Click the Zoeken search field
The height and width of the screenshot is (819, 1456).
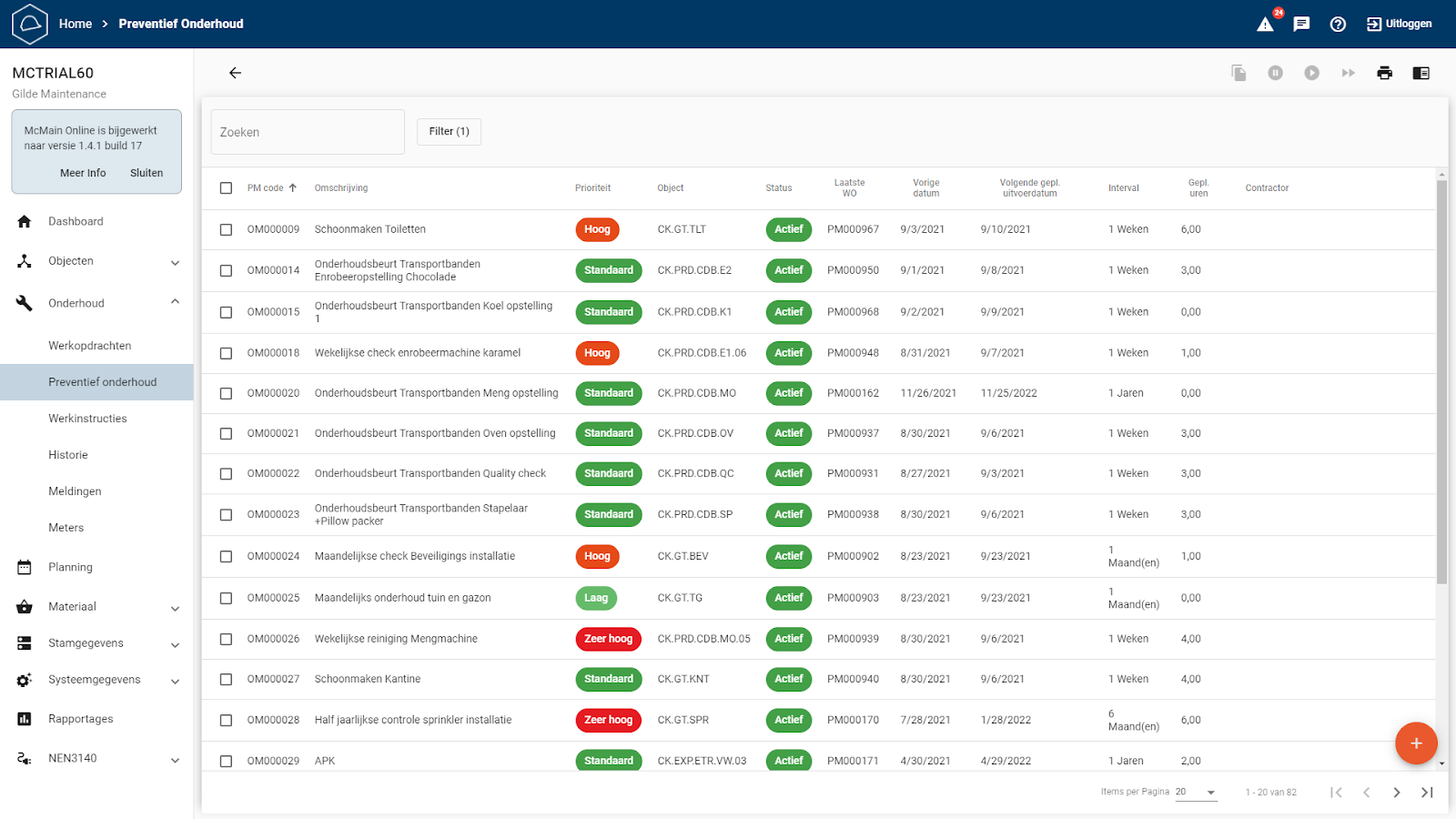[308, 132]
